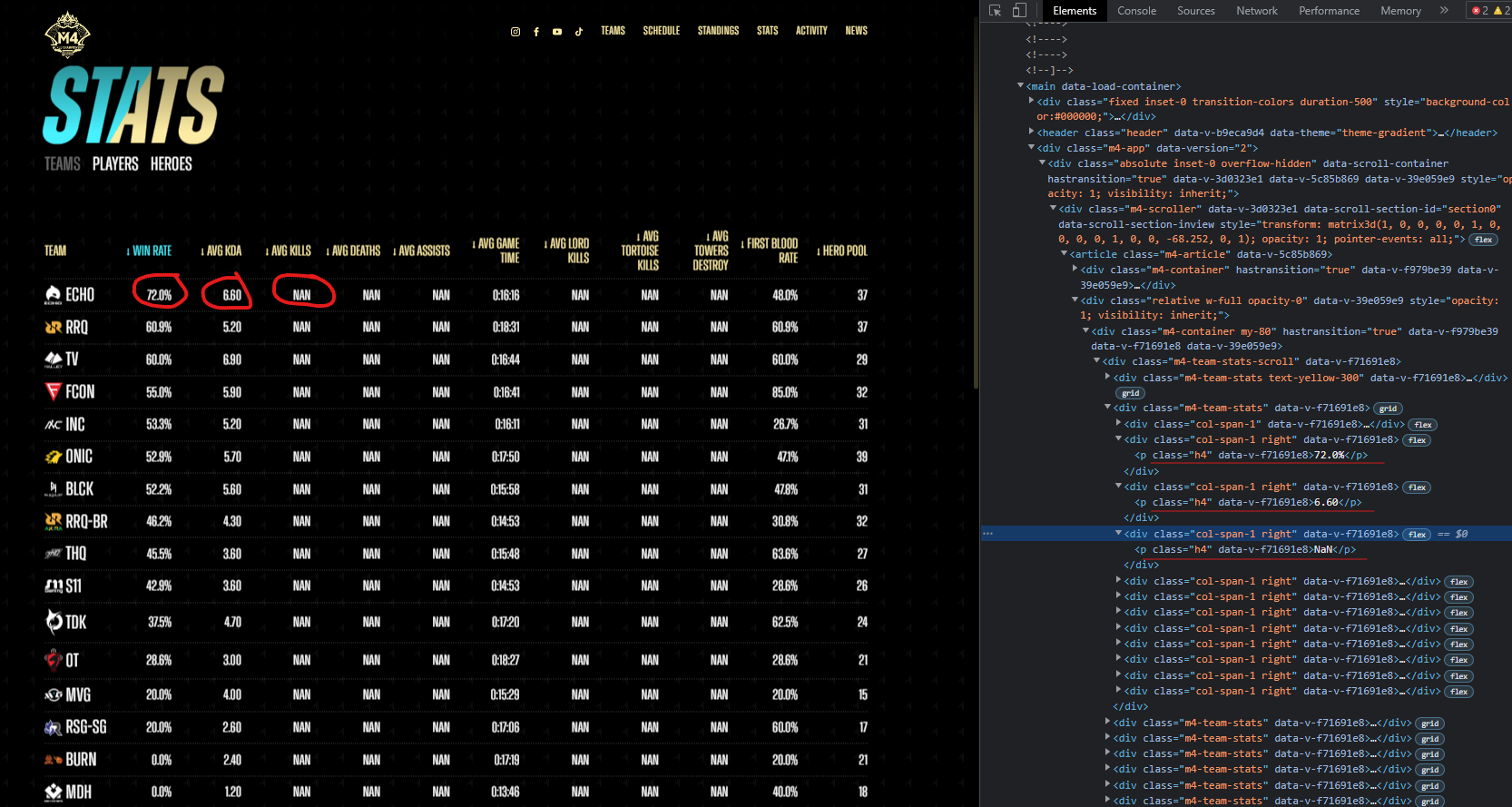Click the BURN team logo
Screen dimensions: 1512x807
53,760
